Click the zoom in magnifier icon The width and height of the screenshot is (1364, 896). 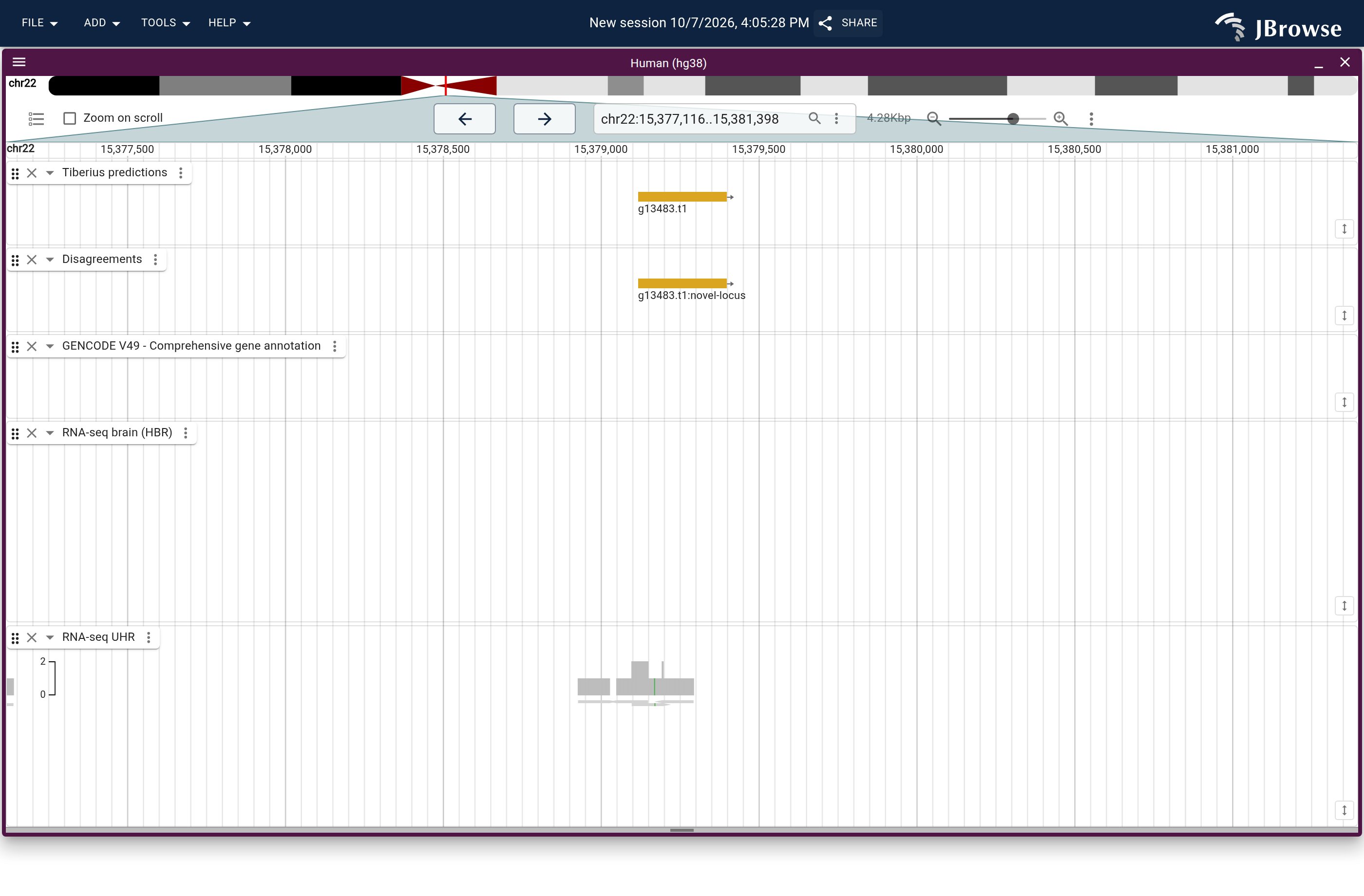pyautogui.click(x=1061, y=119)
